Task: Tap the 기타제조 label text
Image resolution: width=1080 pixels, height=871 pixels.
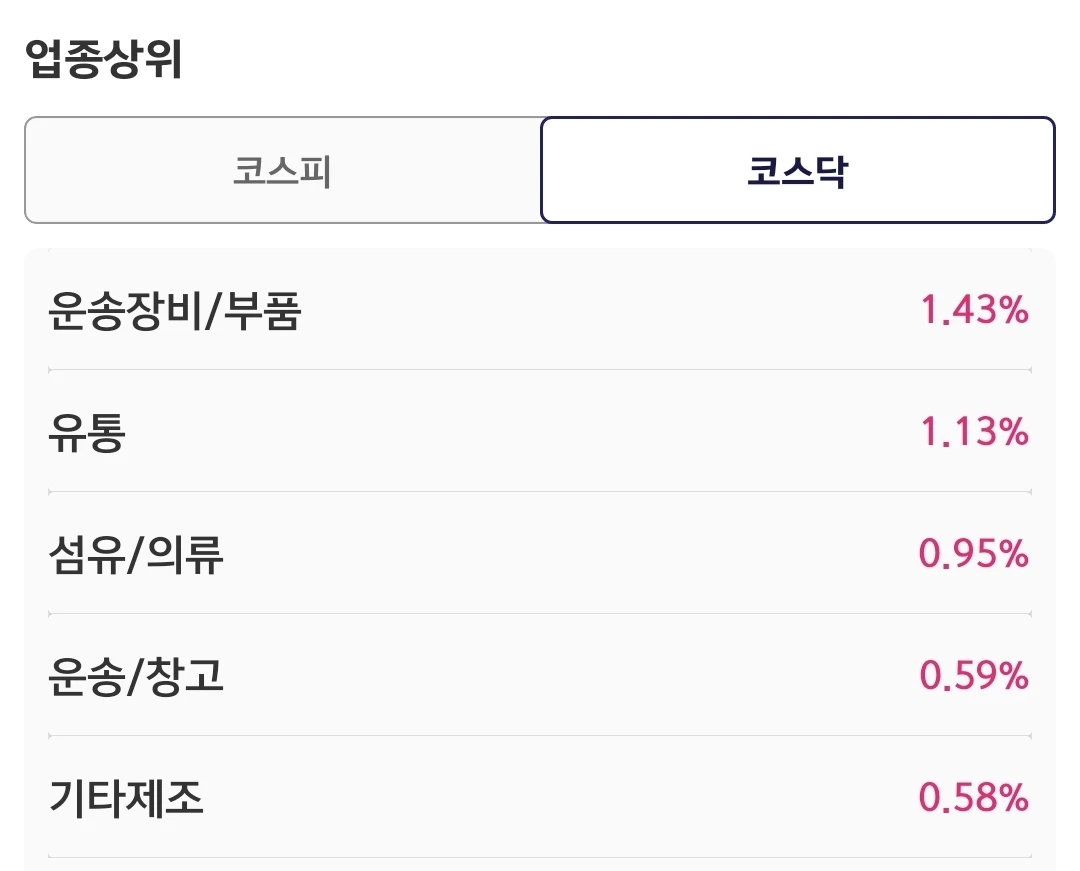Action: click(127, 798)
